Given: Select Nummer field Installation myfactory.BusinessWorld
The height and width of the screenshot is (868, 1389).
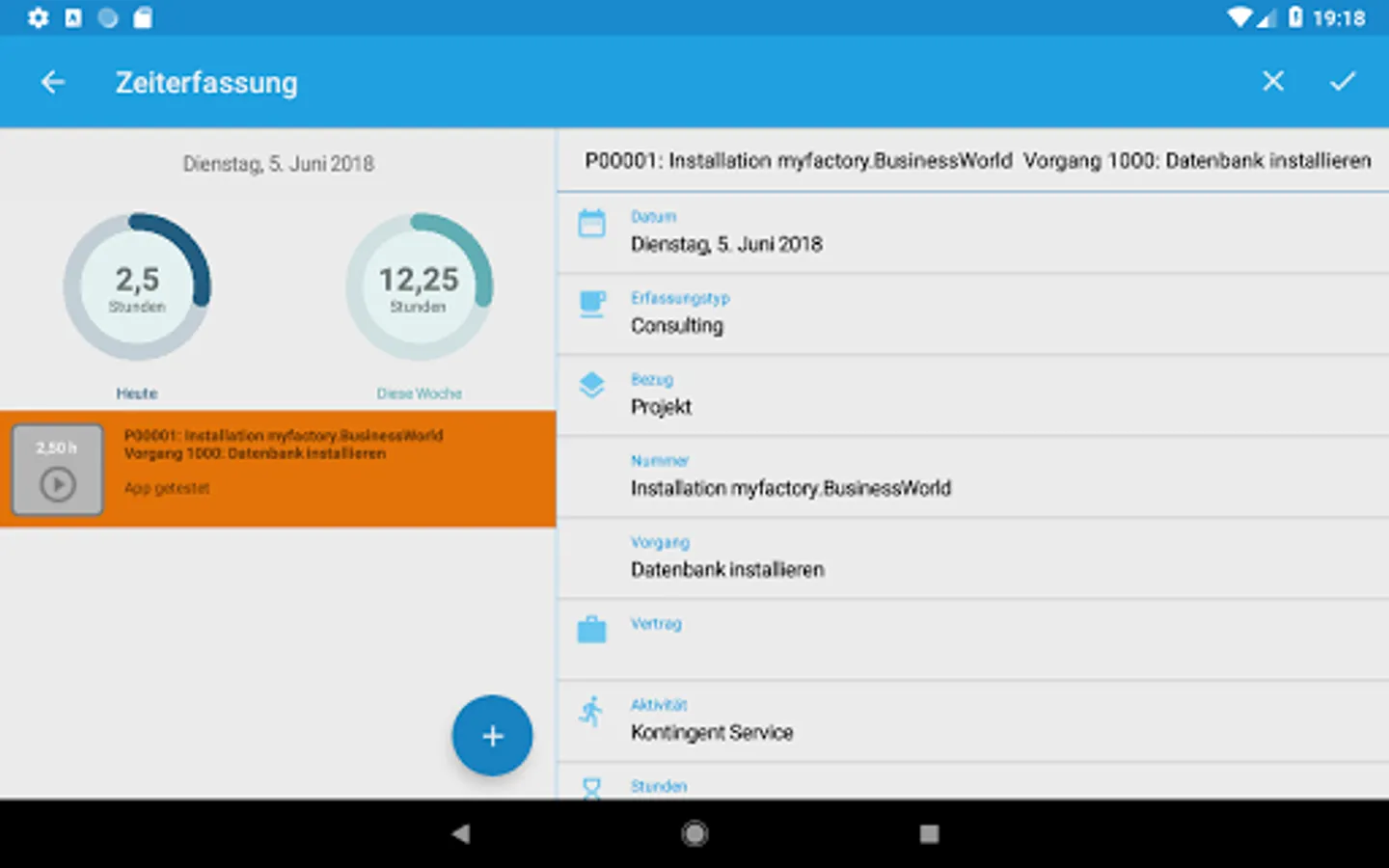Looking at the screenshot, I should (973, 476).
